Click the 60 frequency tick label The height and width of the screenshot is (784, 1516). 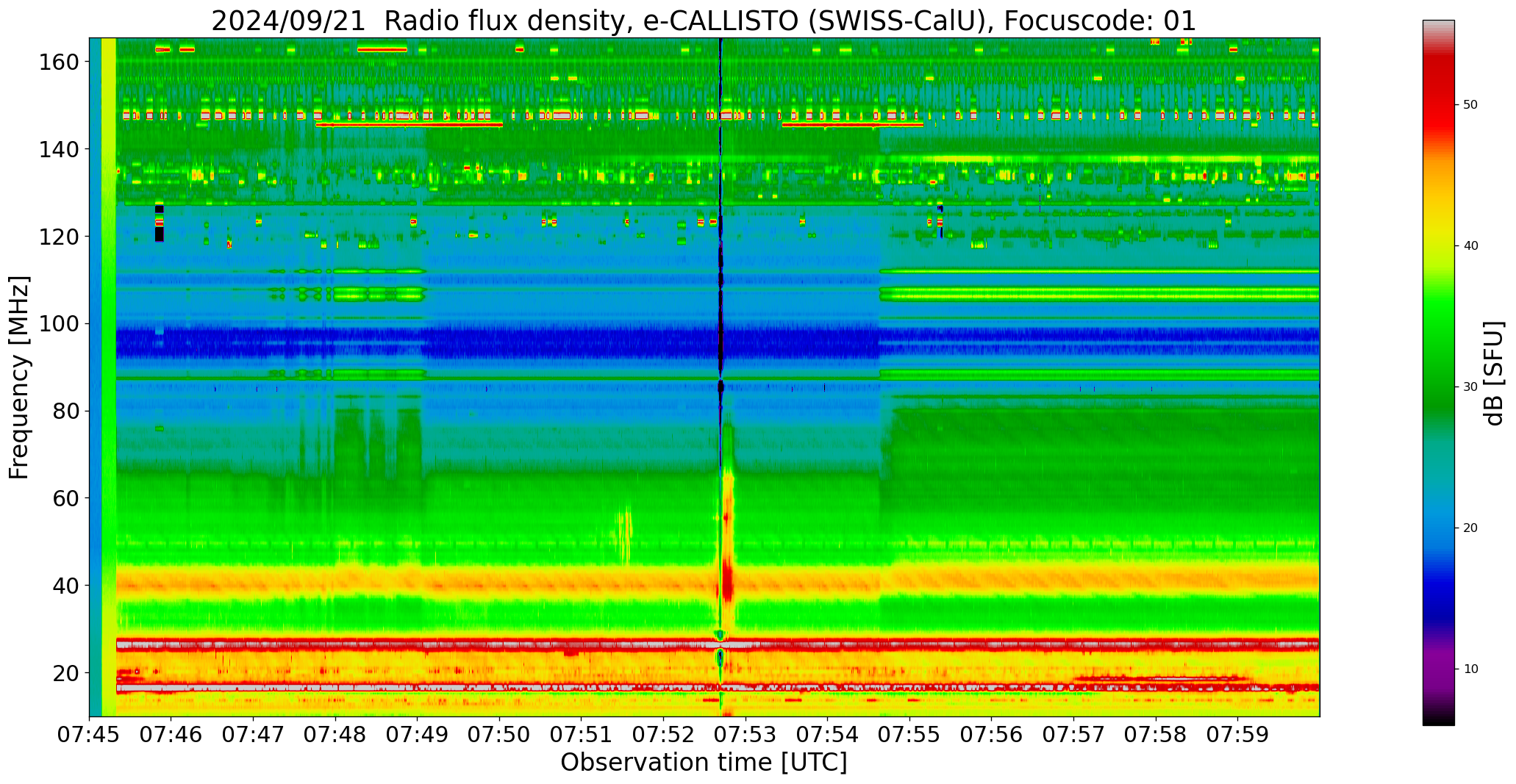(66, 498)
